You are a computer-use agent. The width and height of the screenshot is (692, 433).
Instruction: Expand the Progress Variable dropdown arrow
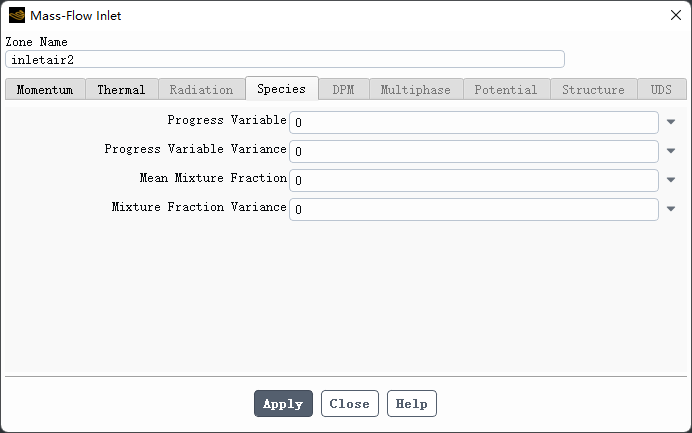670,122
